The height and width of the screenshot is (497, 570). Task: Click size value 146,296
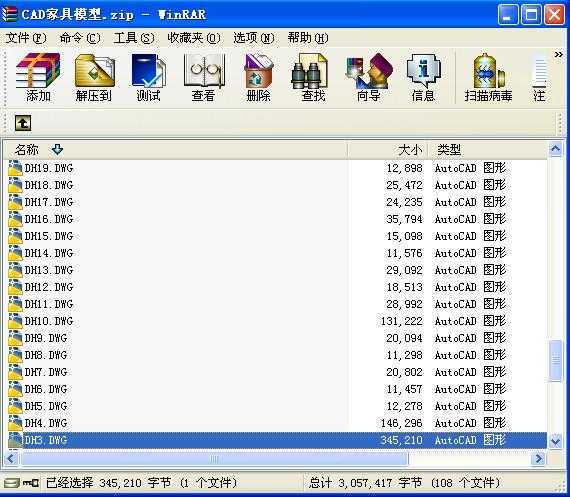coord(401,424)
